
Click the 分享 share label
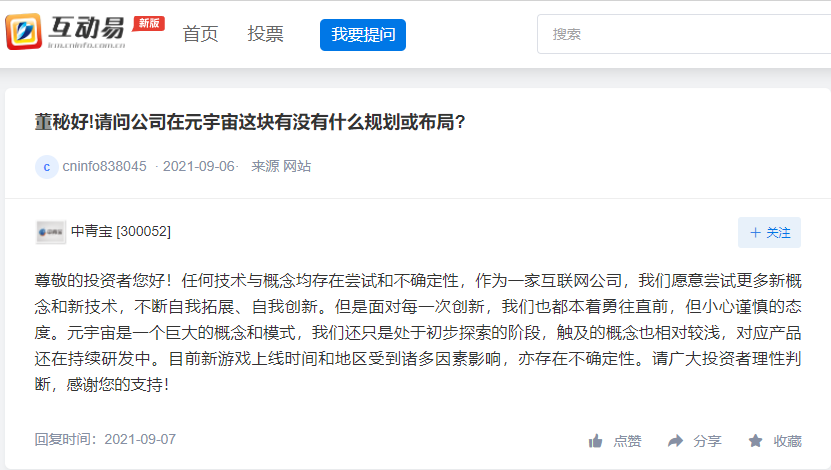pyautogui.click(x=707, y=441)
